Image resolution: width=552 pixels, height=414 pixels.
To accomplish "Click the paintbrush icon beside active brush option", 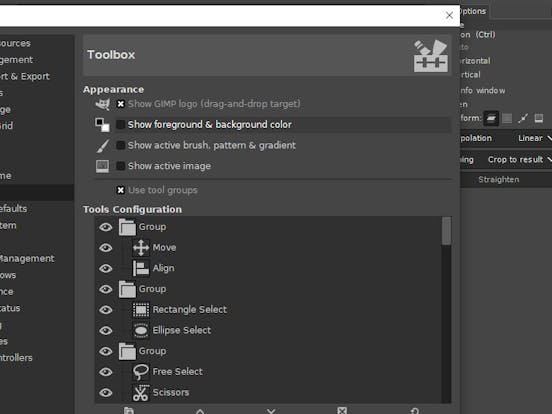I will (102, 145).
